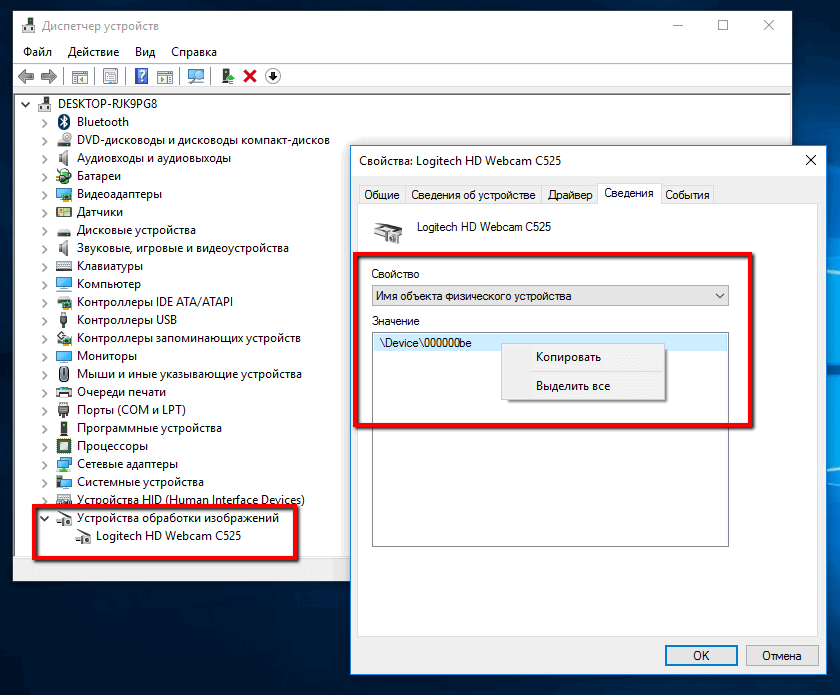This screenshot has width=840, height=695.
Task: Select Устройства HID tree item
Action: (x=190, y=499)
